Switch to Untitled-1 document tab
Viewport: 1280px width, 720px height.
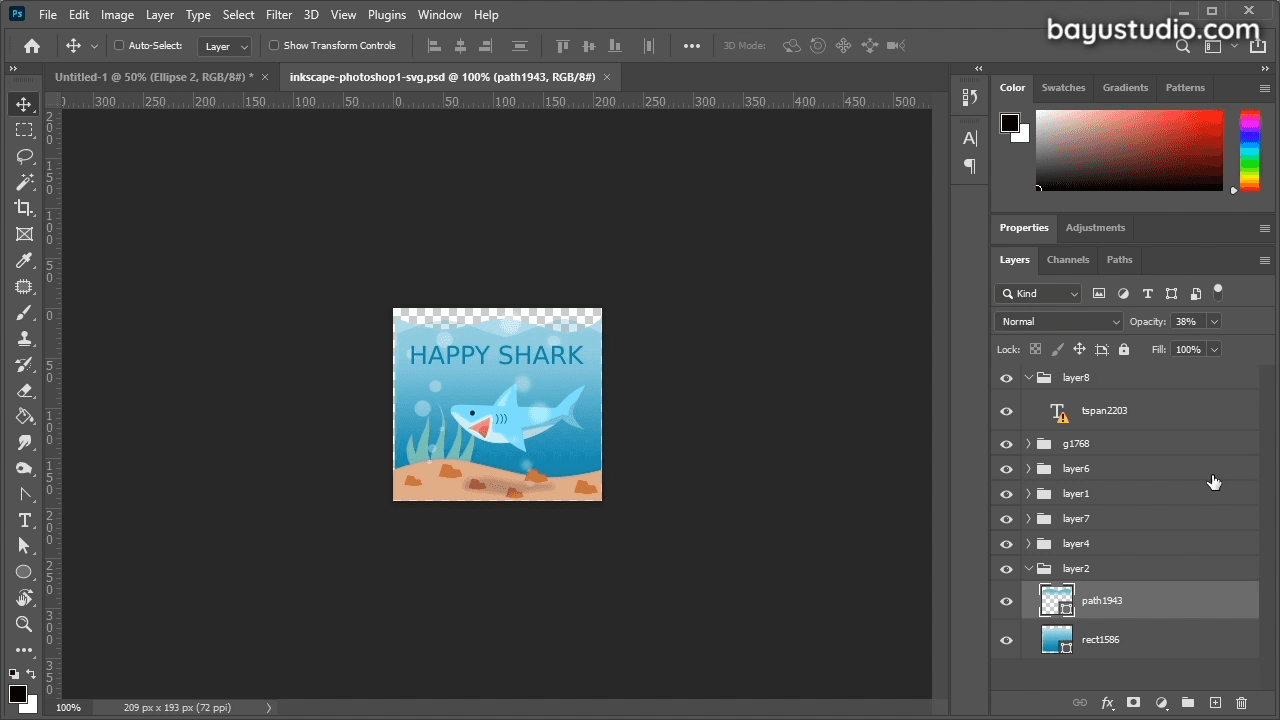click(x=154, y=77)
